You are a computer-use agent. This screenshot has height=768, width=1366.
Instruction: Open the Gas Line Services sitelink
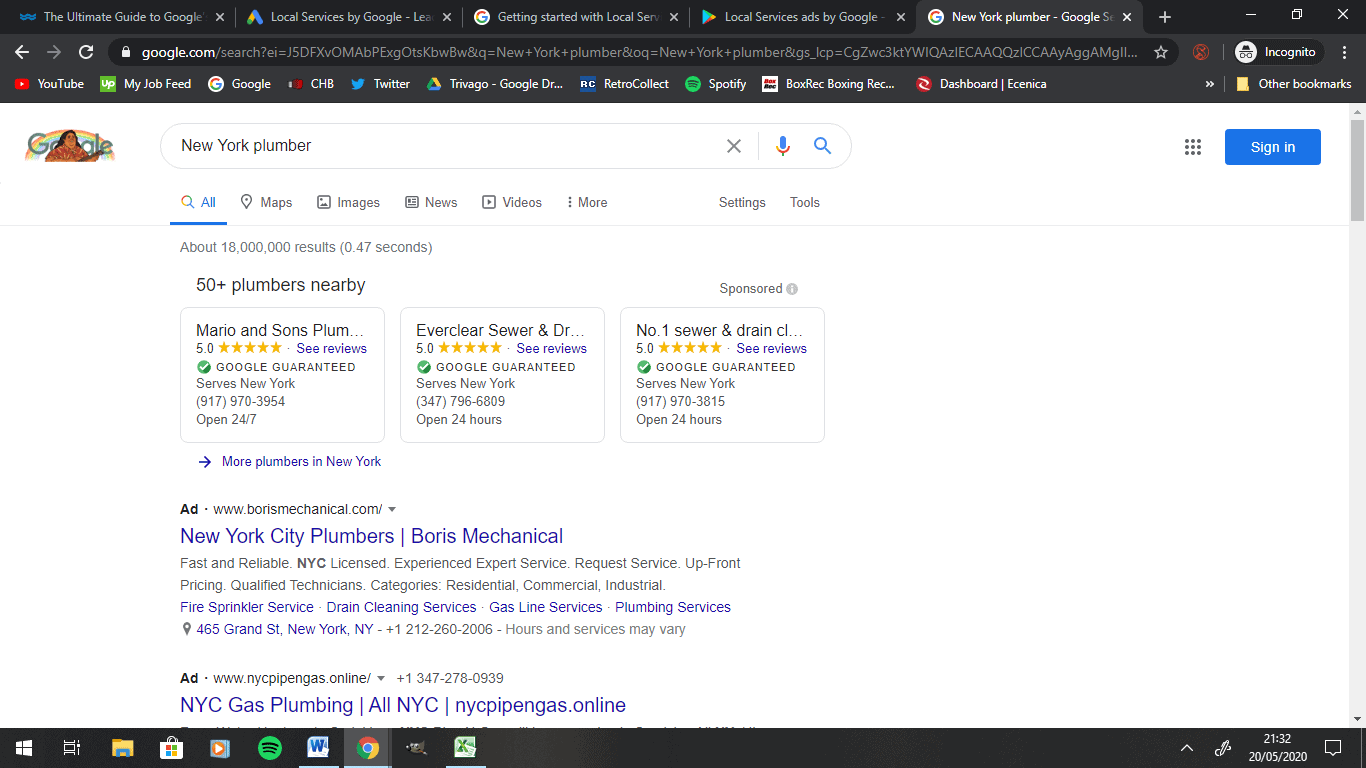click(545, 607)
